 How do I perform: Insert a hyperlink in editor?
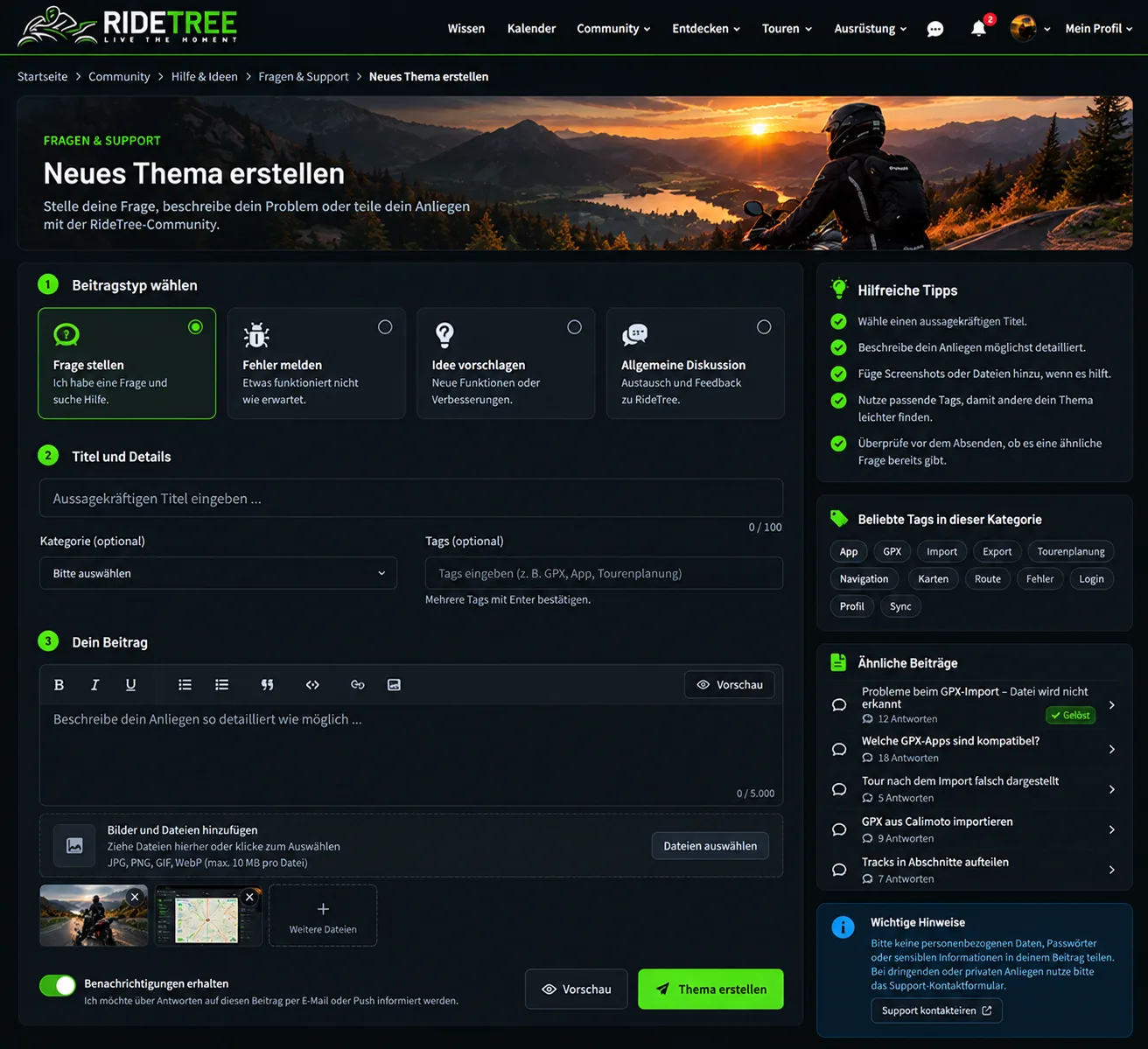pyautogui.click(x=357, y=685)
